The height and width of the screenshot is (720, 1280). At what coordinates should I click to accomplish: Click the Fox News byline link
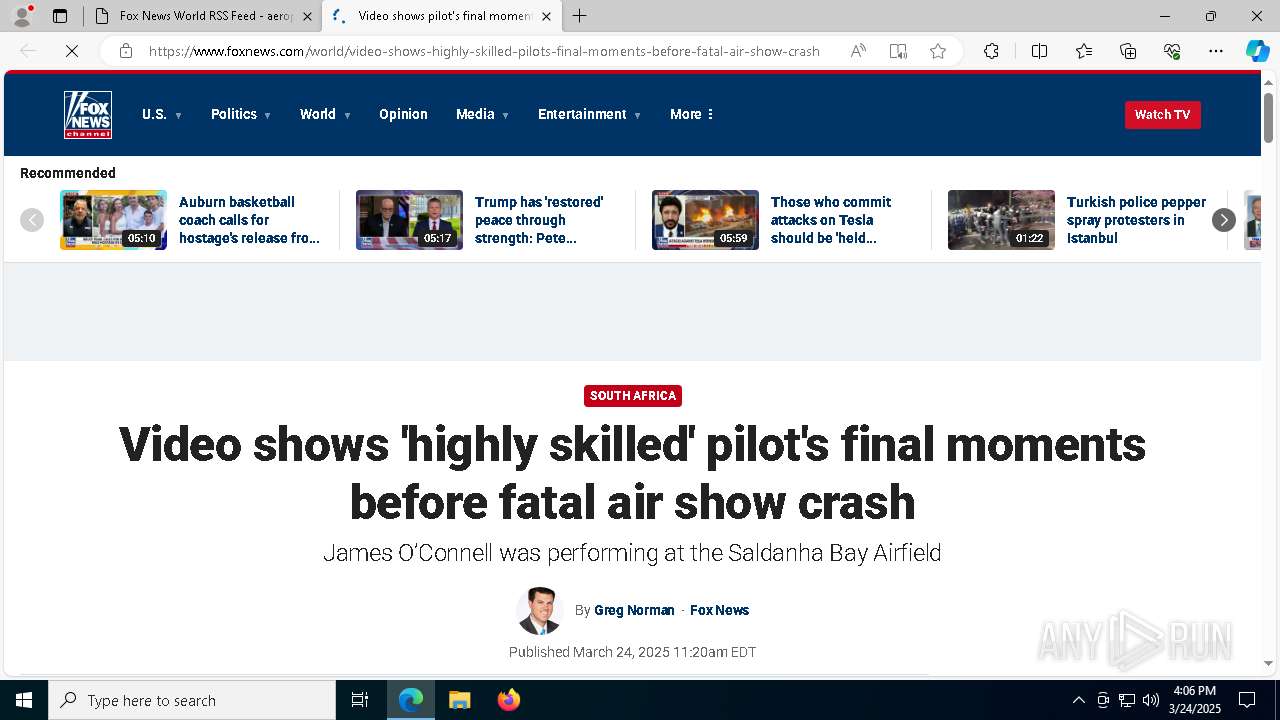click(719, 610)
